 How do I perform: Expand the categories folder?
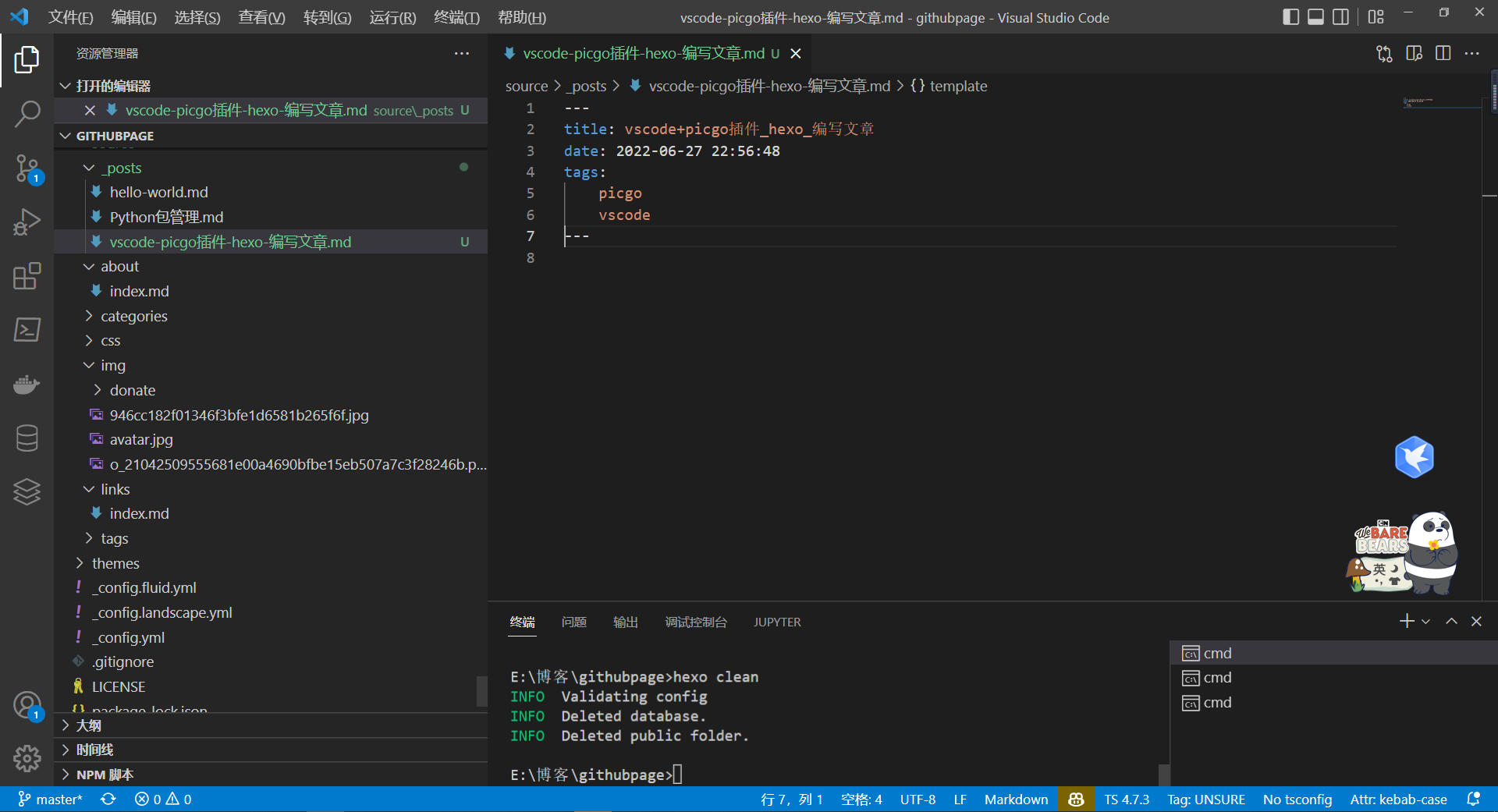(271, 316)
